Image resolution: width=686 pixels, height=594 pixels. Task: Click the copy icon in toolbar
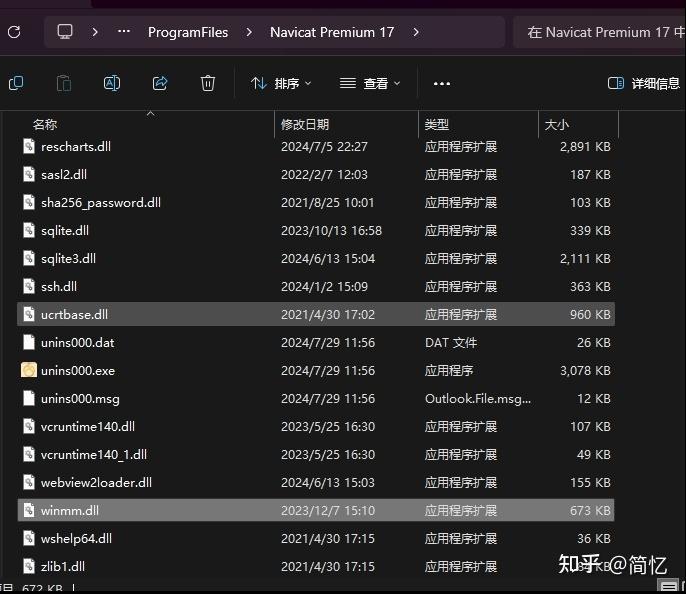[x=16, y=83]
